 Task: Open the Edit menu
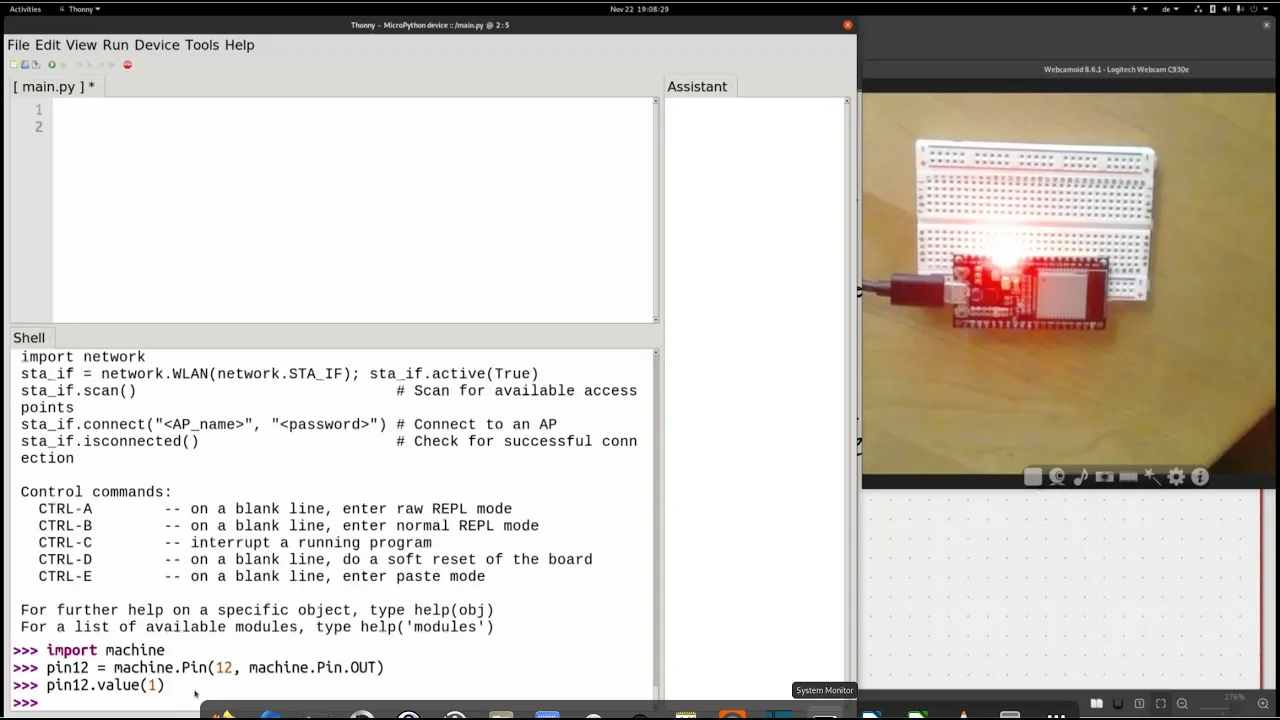click(48, 45)
